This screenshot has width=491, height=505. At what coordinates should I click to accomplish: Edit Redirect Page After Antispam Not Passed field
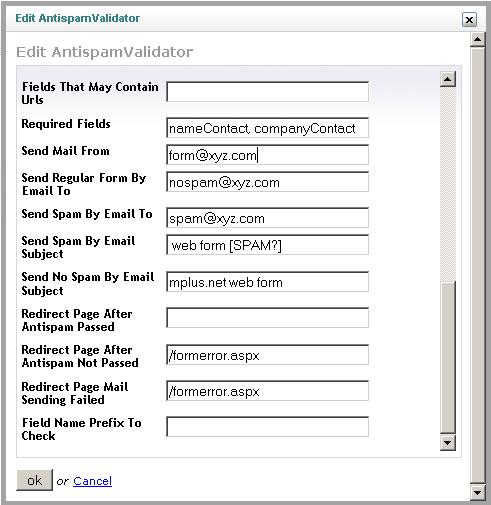point(267,355)
